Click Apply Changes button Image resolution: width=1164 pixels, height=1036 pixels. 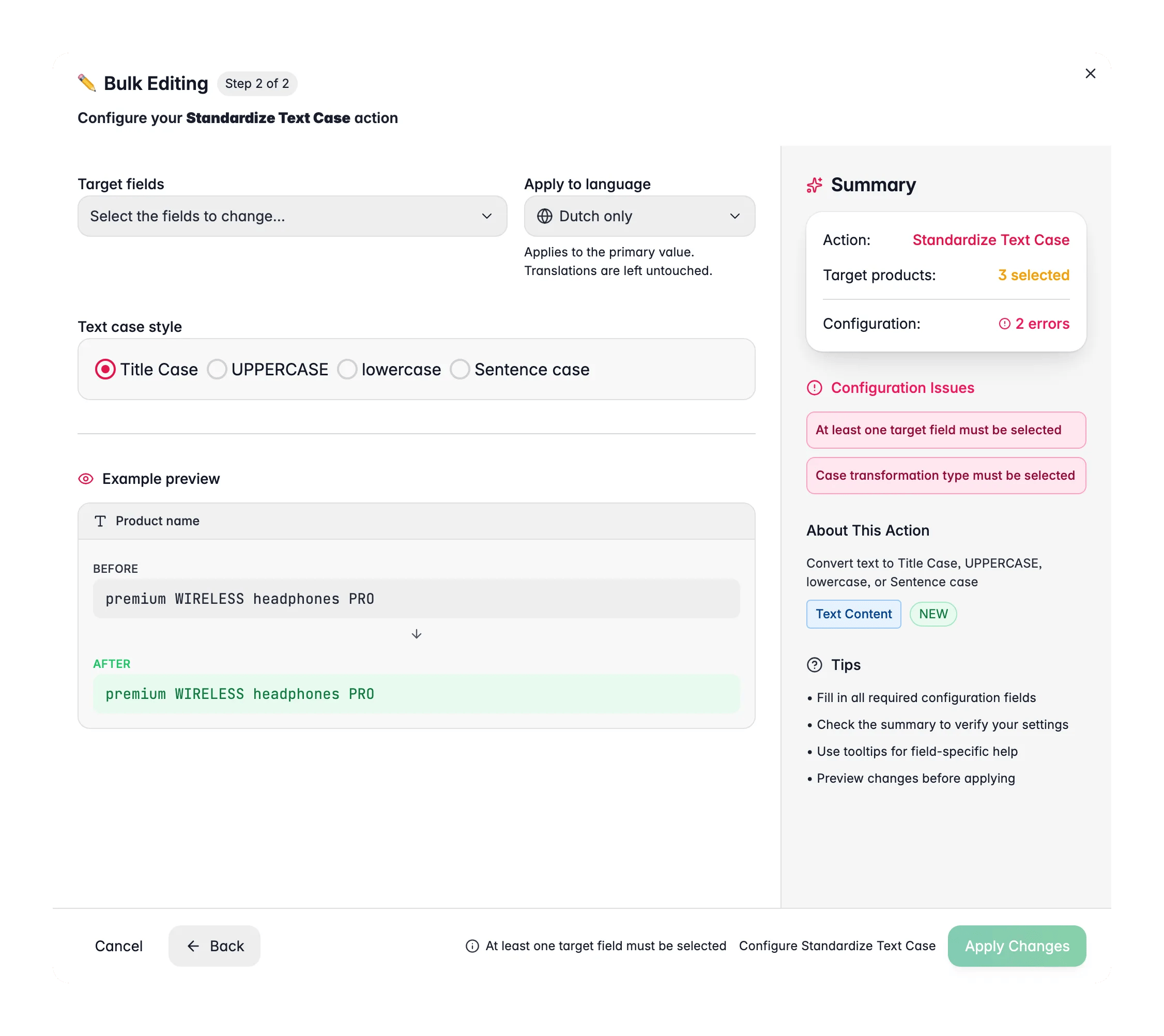coord(1017,946)
